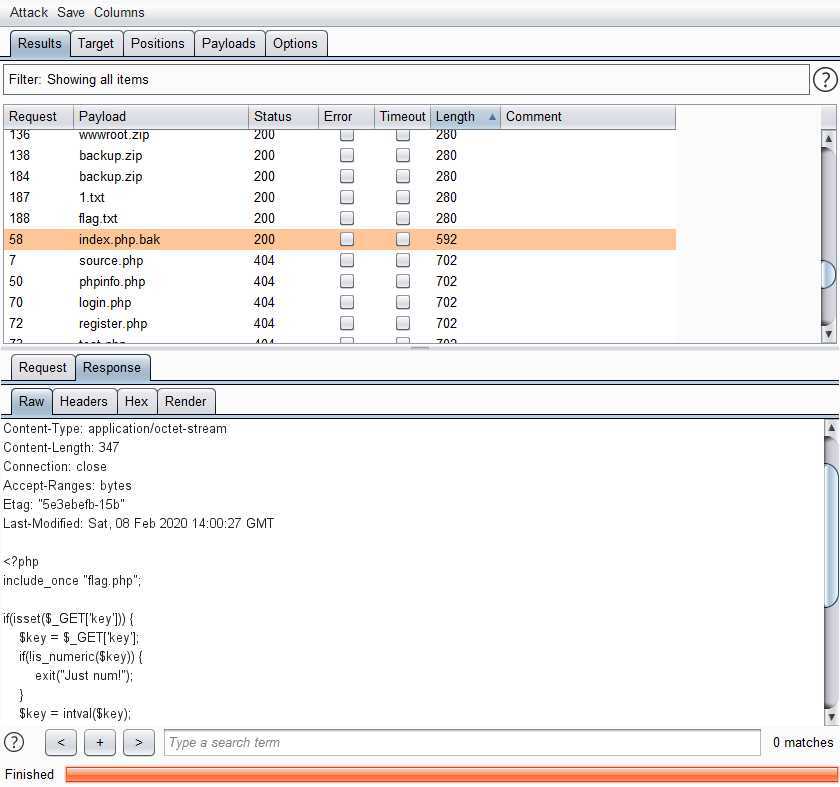Switch to the Payloads tab
Image resolution: width=840 pixels, height=787 pixels.
(229, 43)
